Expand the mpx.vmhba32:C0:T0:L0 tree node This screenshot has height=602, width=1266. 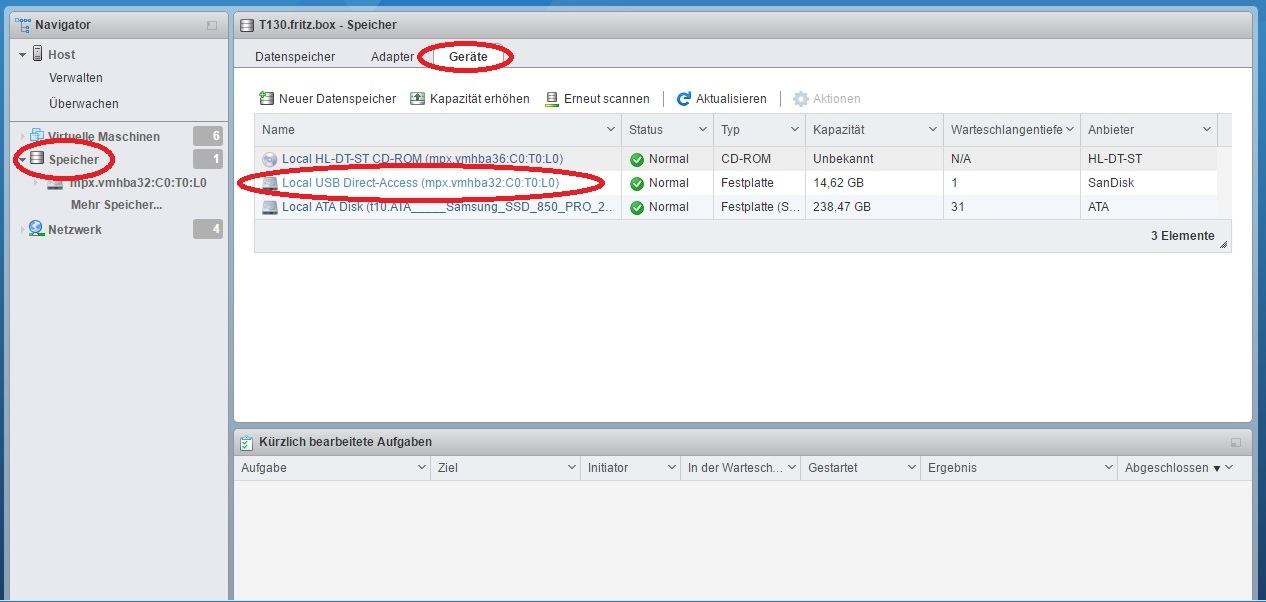[x=38, y=183]
